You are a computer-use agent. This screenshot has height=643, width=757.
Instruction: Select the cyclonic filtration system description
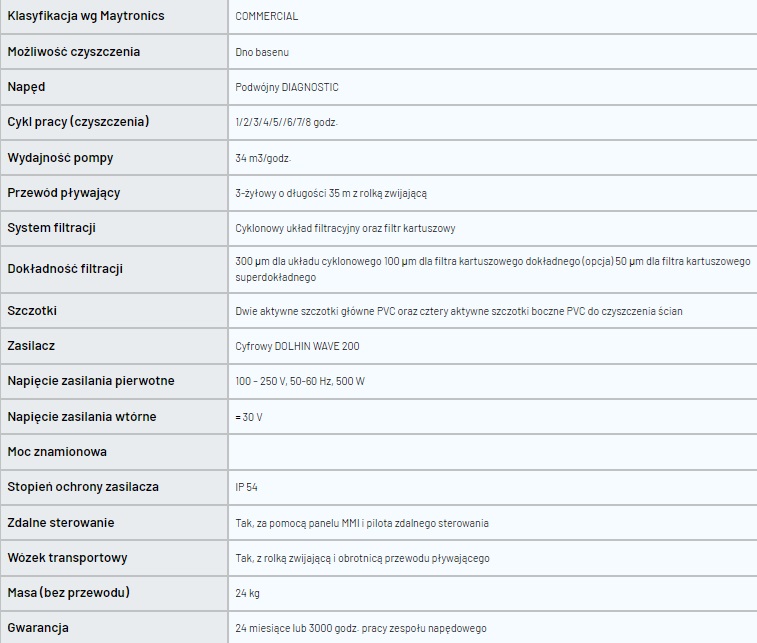(x=345, y=228)
